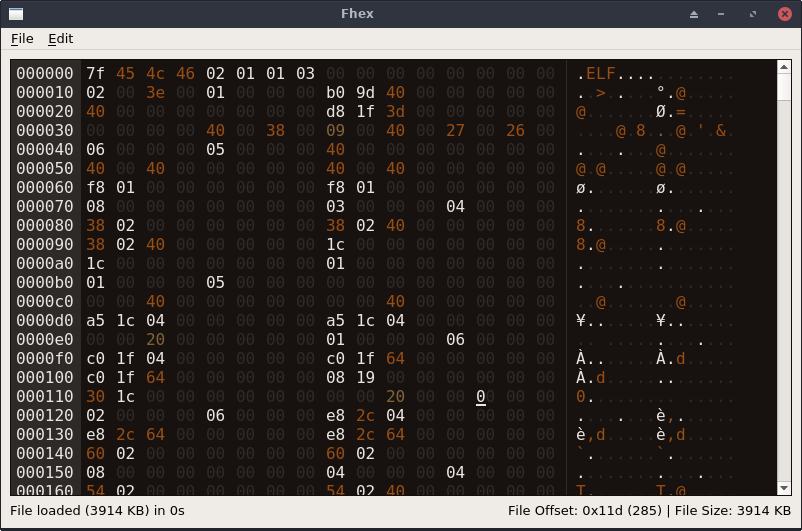Select byte 1c in row 000090
802x531 pixels.
tap(335, 245)
